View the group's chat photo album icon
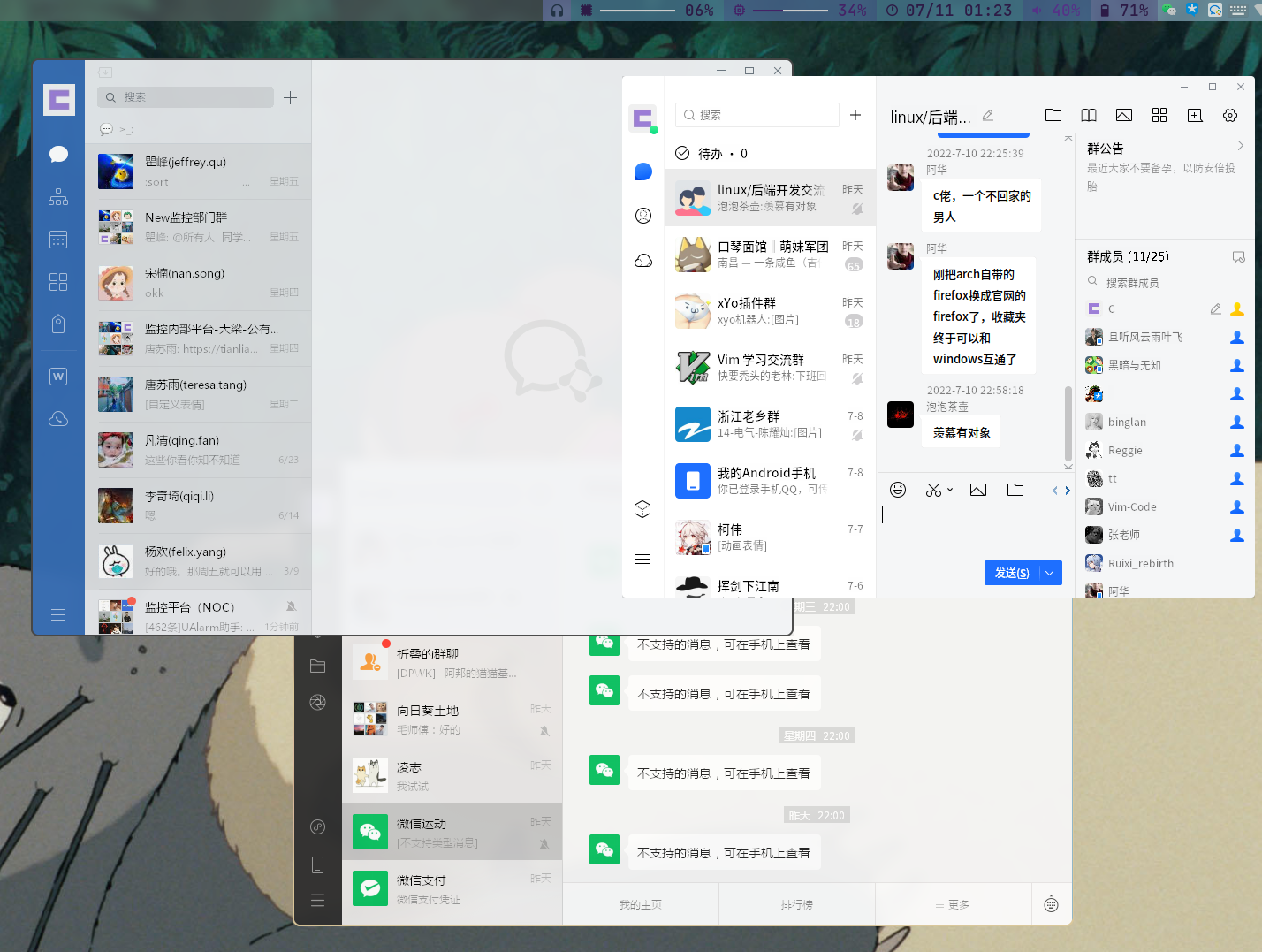 pos(1123,115)
